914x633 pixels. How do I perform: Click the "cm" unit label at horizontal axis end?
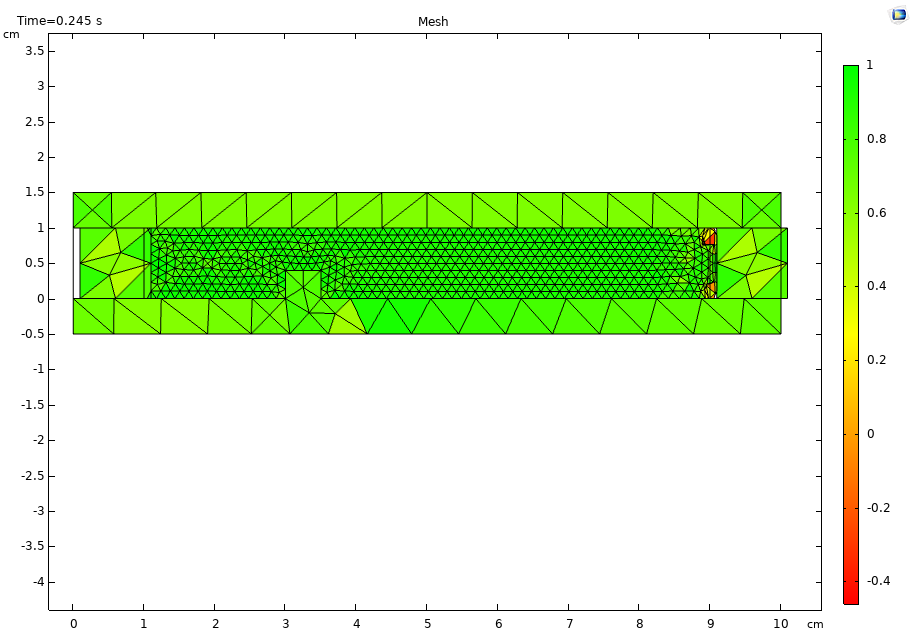point(815,625)
